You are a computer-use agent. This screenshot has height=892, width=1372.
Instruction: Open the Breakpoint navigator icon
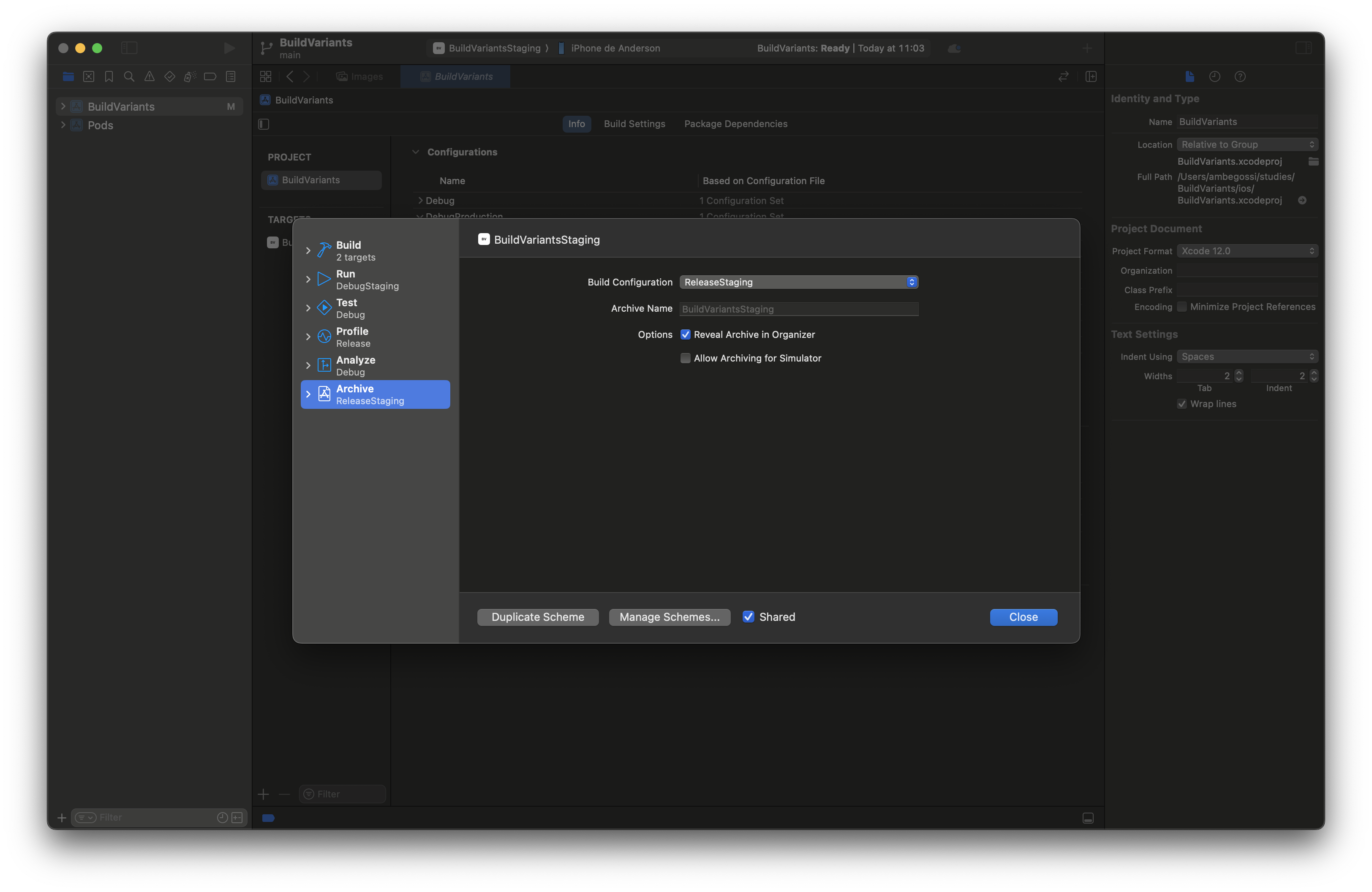click(x=210, y=76)
